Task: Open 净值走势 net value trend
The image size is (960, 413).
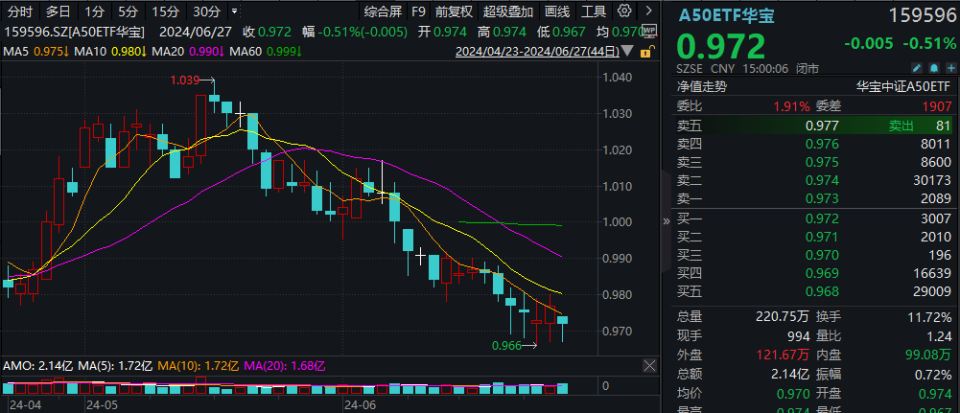Action: point(702,87)
